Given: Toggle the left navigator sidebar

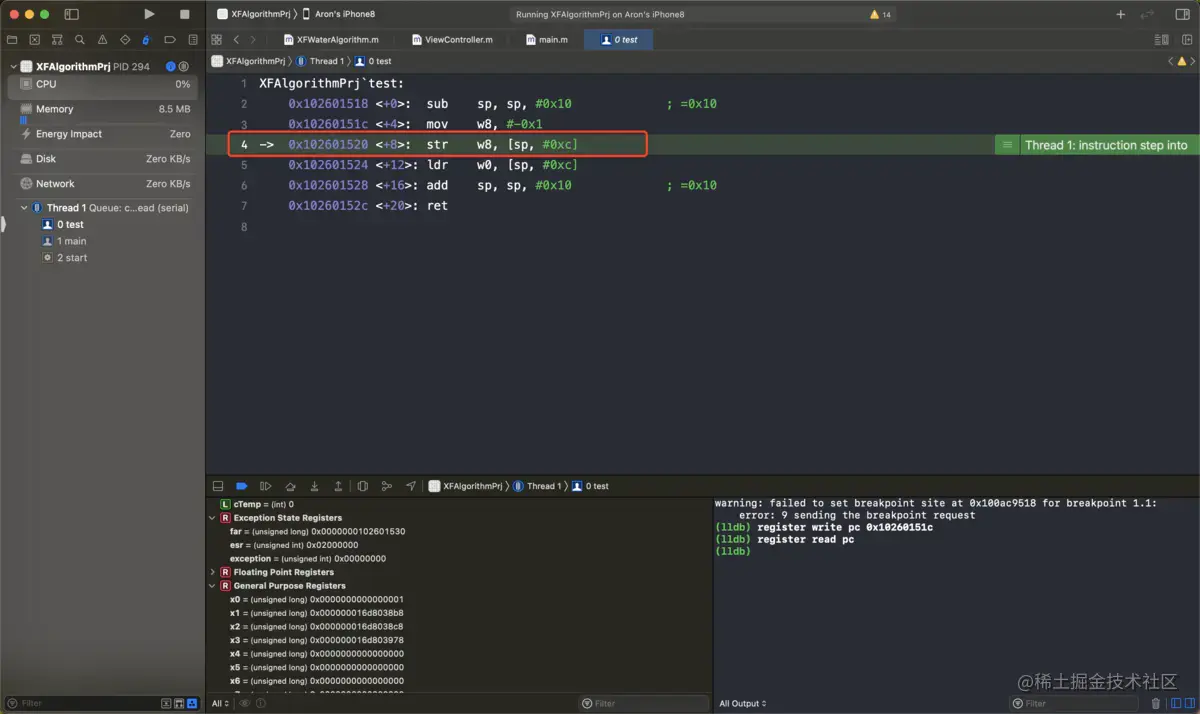Looking at the screenshot, I should point(71,14).
